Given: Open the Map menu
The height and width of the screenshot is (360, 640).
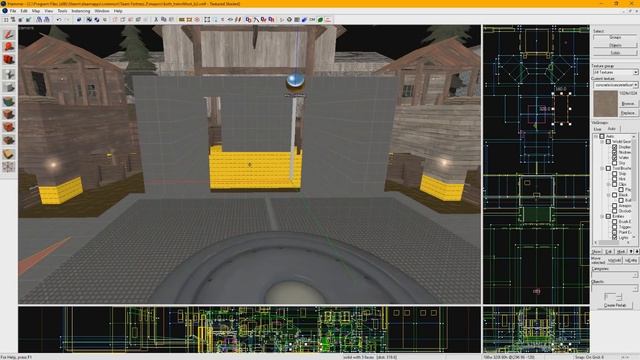Looking at the screenshot, I should [36, 11].
